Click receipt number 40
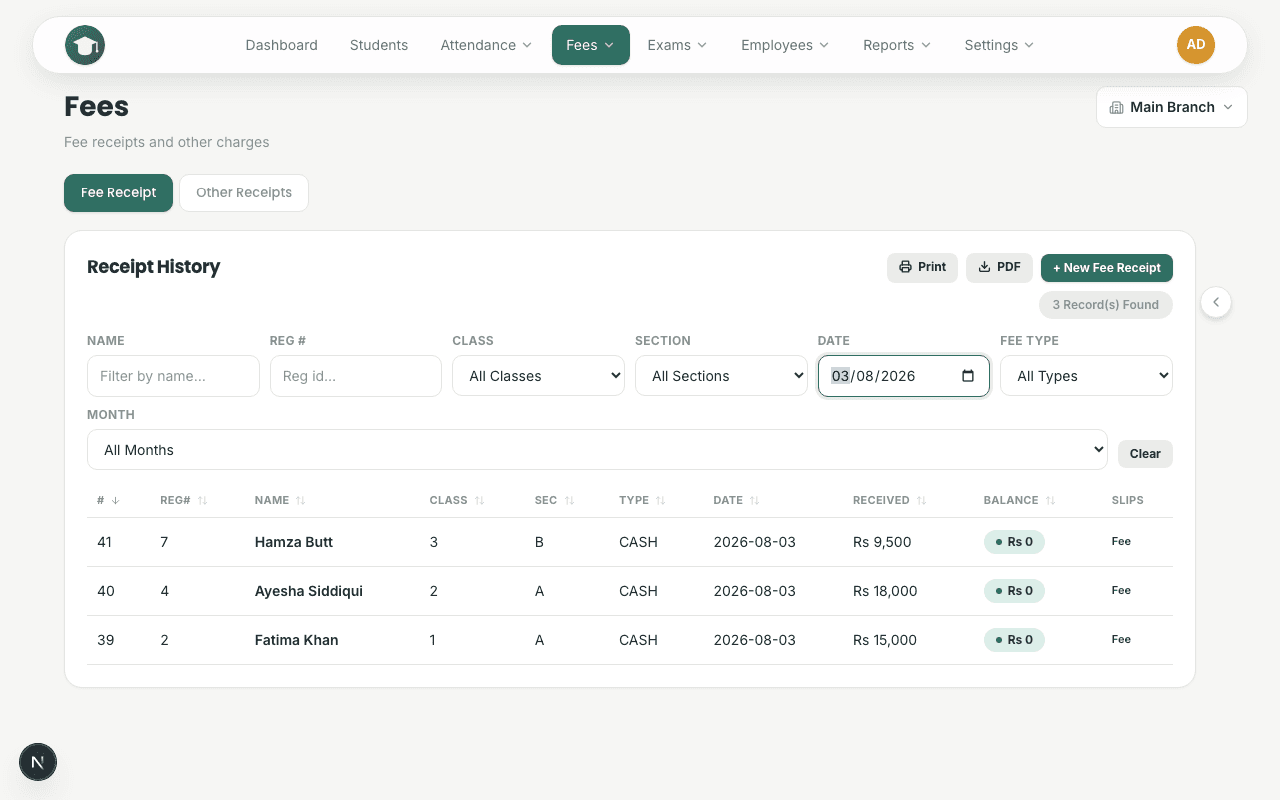Viewport: 1280px width, 800px height. pos(106,591)
